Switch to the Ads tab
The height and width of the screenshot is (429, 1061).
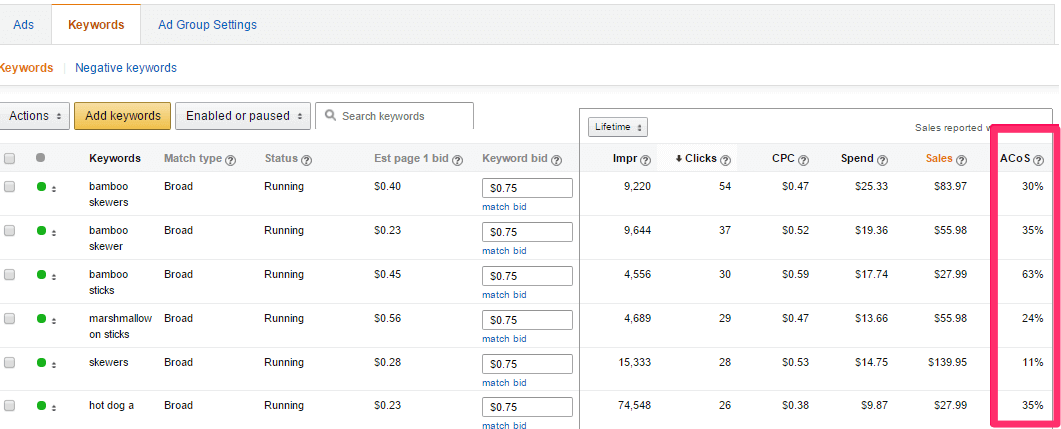[24, 25]
